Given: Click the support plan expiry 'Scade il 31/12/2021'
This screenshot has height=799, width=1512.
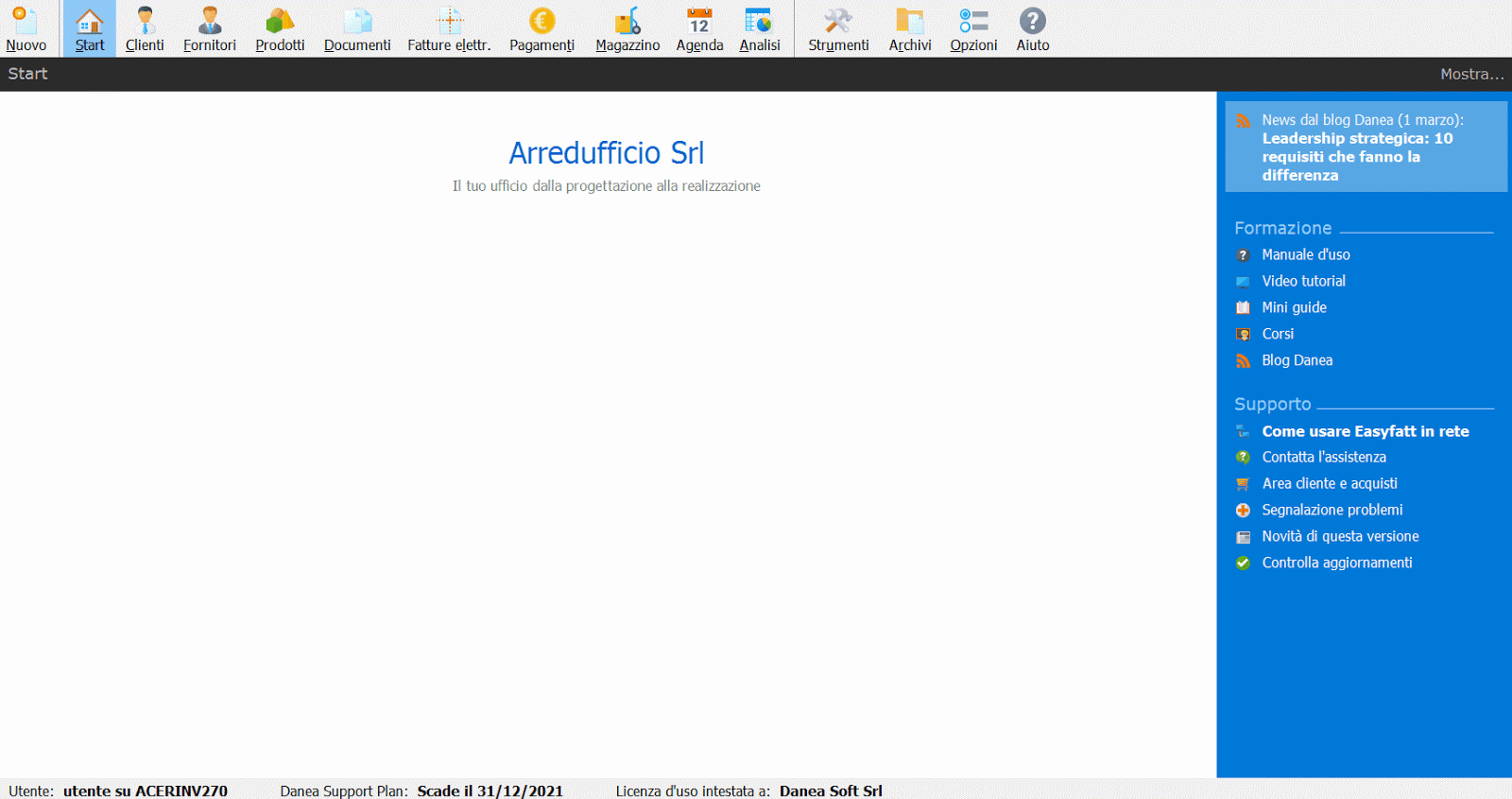Looking at the screenshot, I should pyautogui.click(x=490, y=791).
